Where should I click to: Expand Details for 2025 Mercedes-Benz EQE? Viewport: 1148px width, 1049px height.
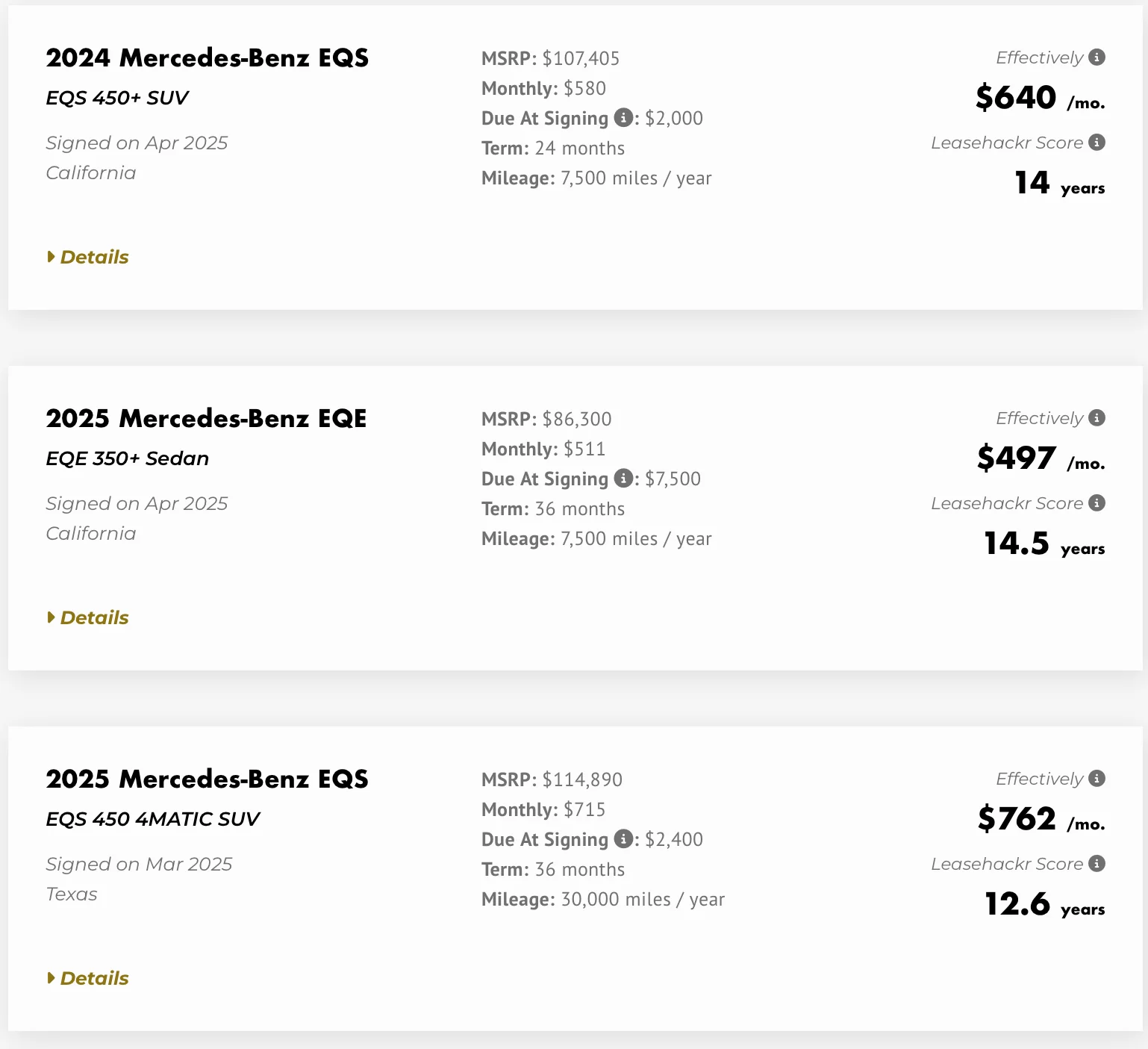click(88, 617)
